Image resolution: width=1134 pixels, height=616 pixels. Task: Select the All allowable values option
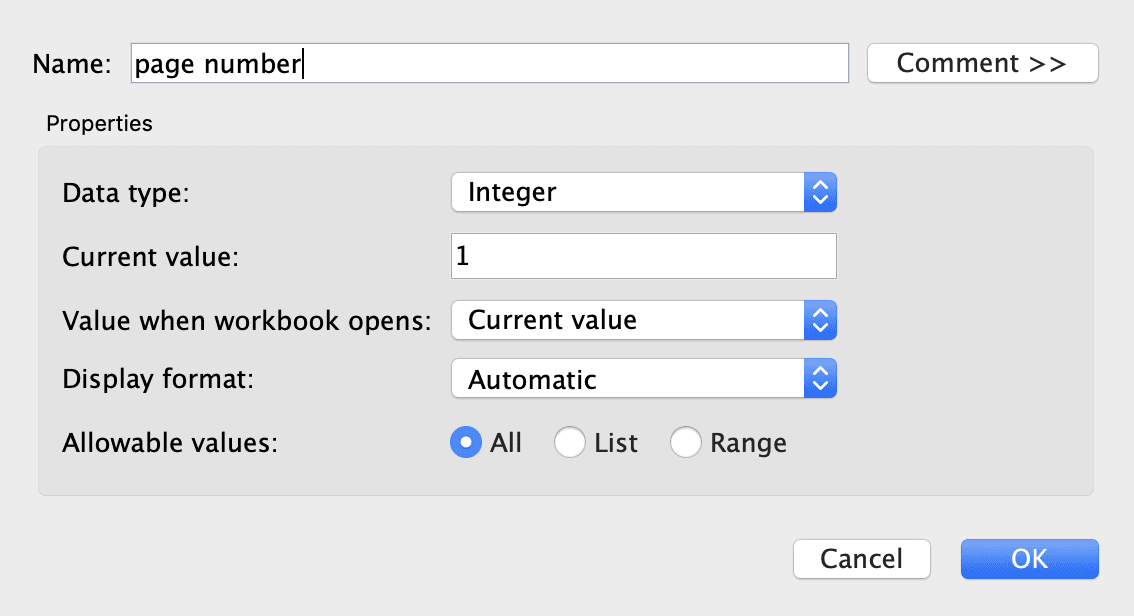[467, 442]
